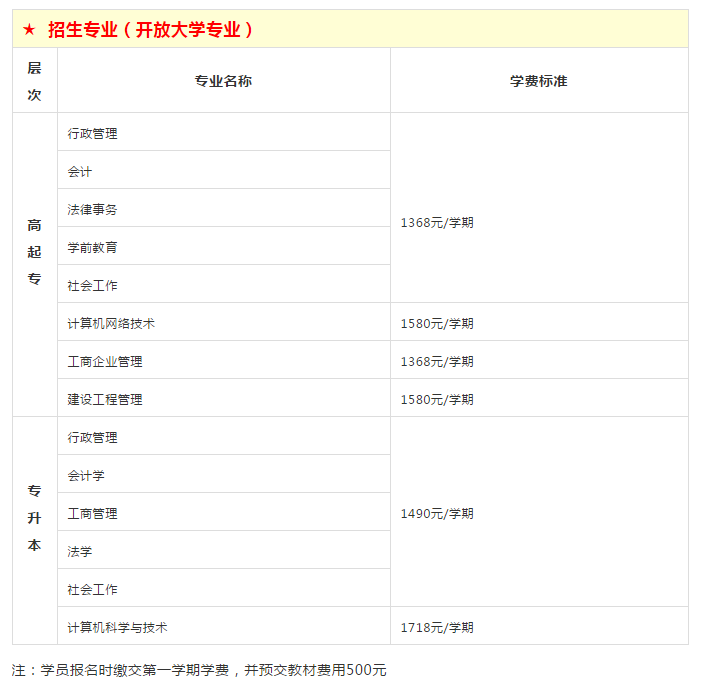Click the 层次 column header
Screen dimensions: 709x687
[35, 81]
